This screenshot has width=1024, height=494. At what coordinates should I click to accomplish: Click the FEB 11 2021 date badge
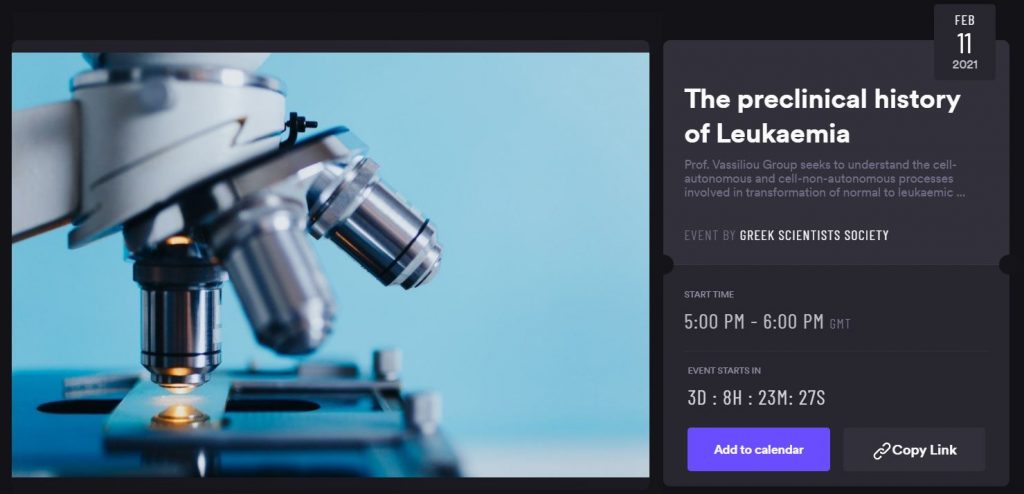tap(965, 42)
